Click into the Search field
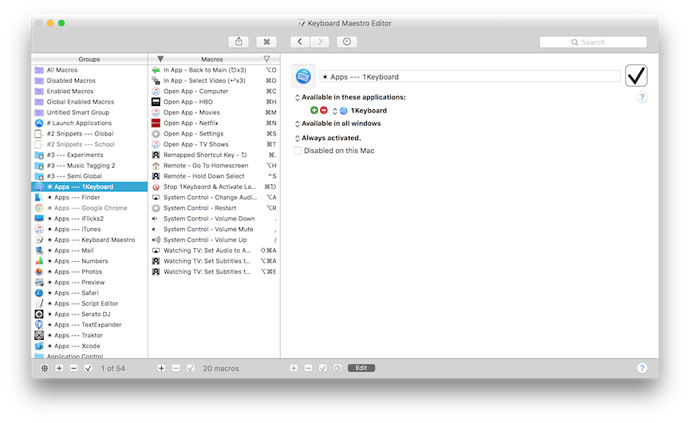The width and height of the screenshot is (690, 423). [x=593, y=42]
